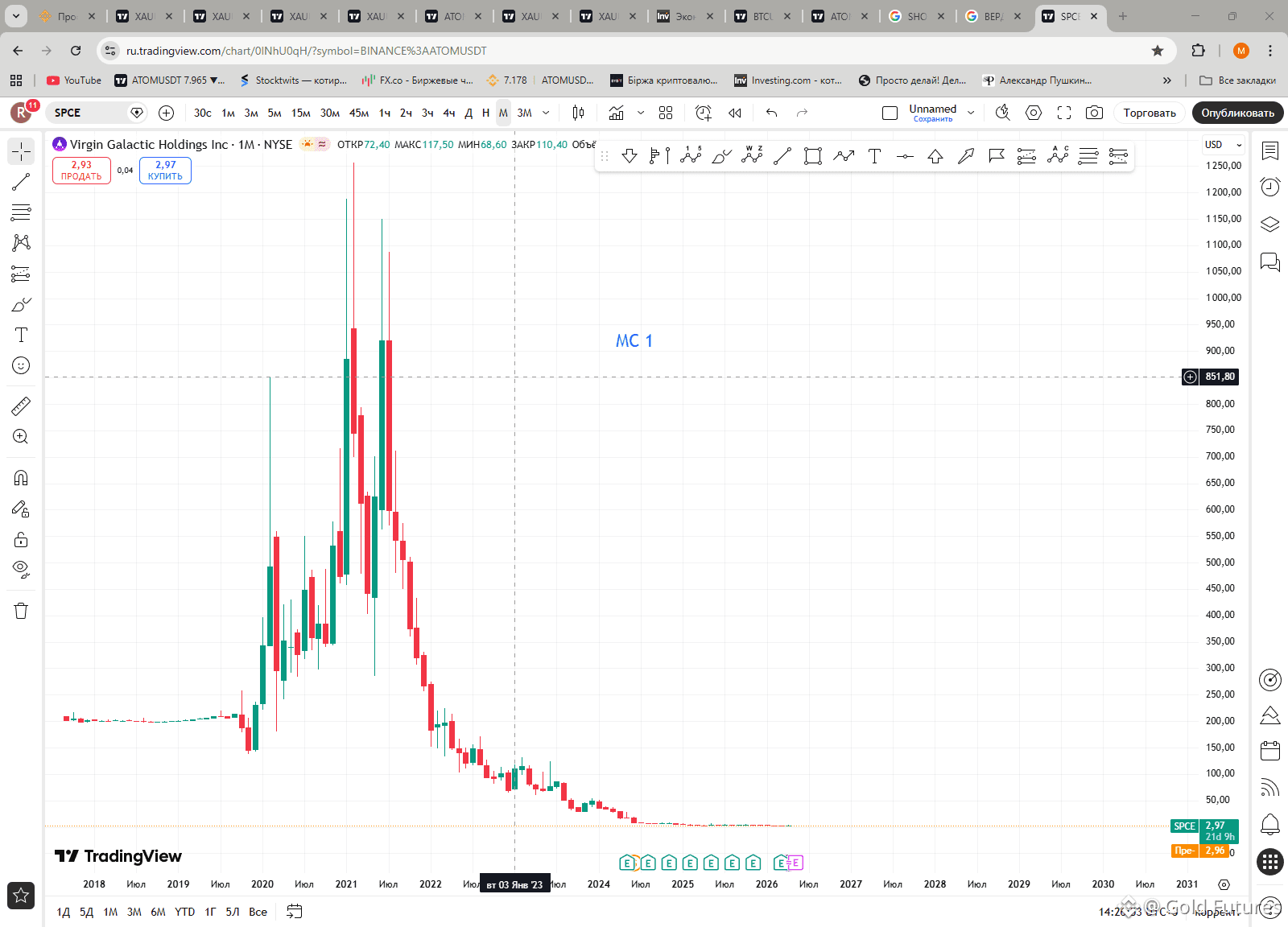Expand the indicator templates dropdown arrow
The height and width of the screenshot is (927, 1288).
(x=641, y=113)
